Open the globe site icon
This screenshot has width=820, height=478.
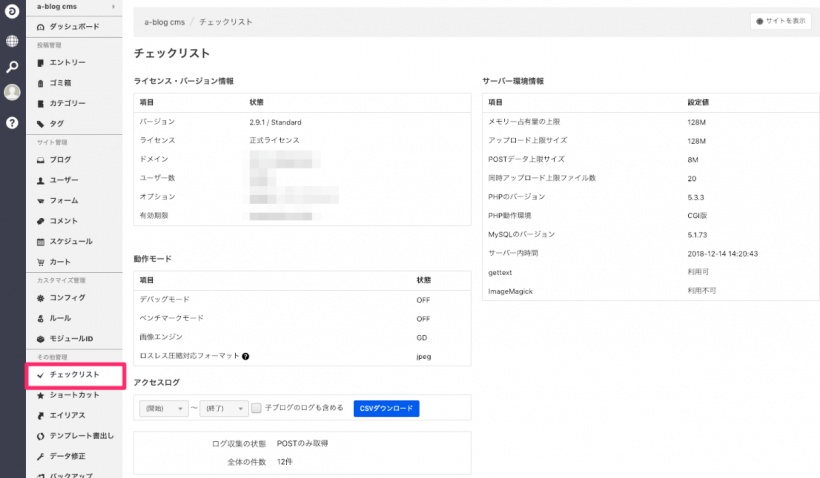click(x=12, y=41)
